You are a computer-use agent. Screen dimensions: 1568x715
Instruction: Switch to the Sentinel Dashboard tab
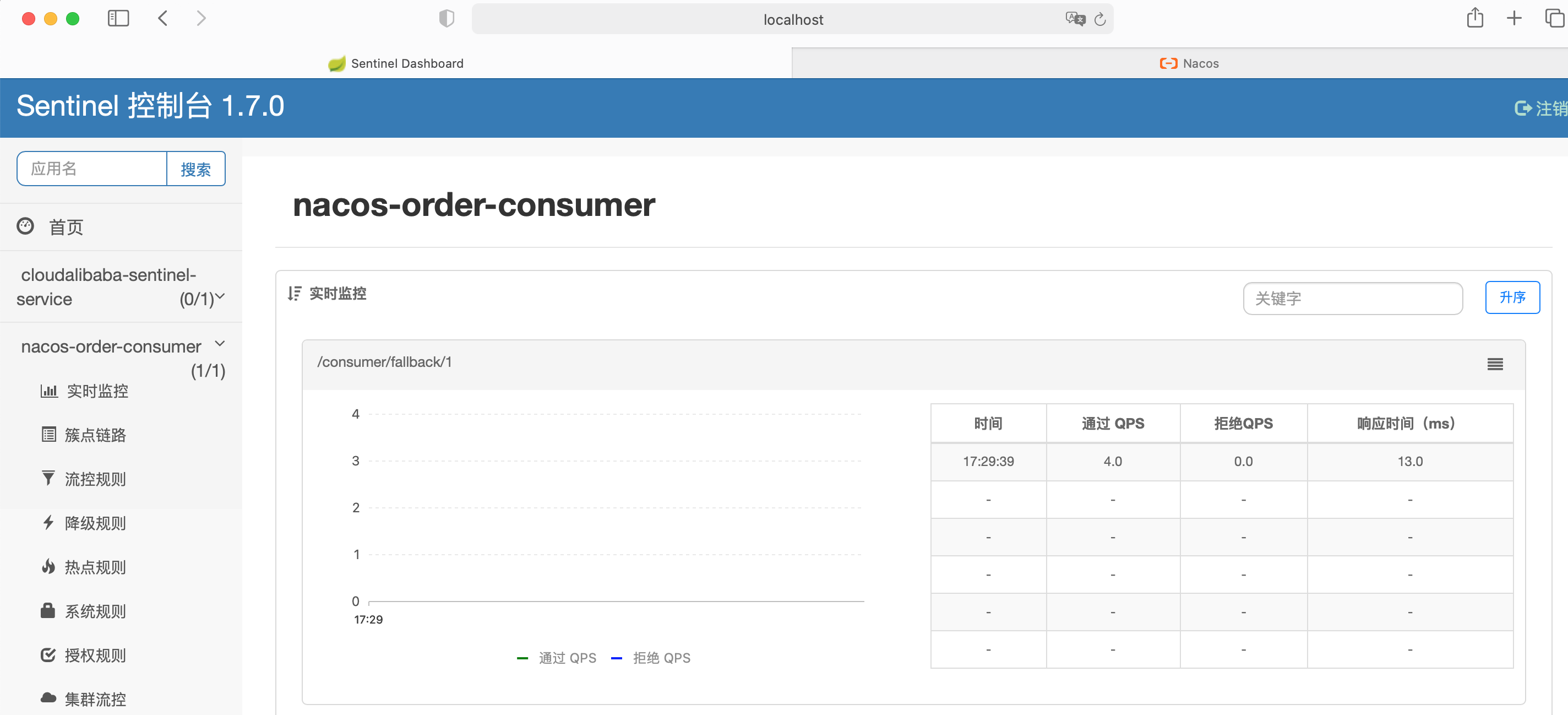click(x=396, y=63)
